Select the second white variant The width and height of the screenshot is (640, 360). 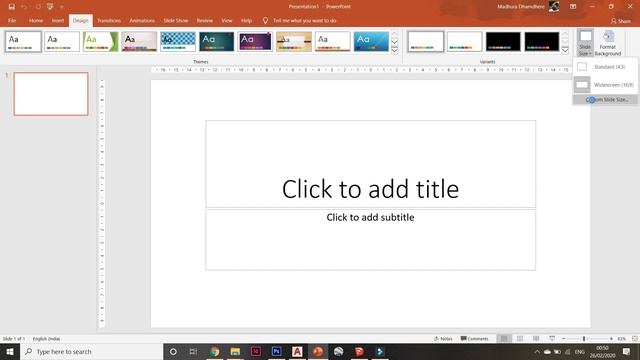[464, 42]
